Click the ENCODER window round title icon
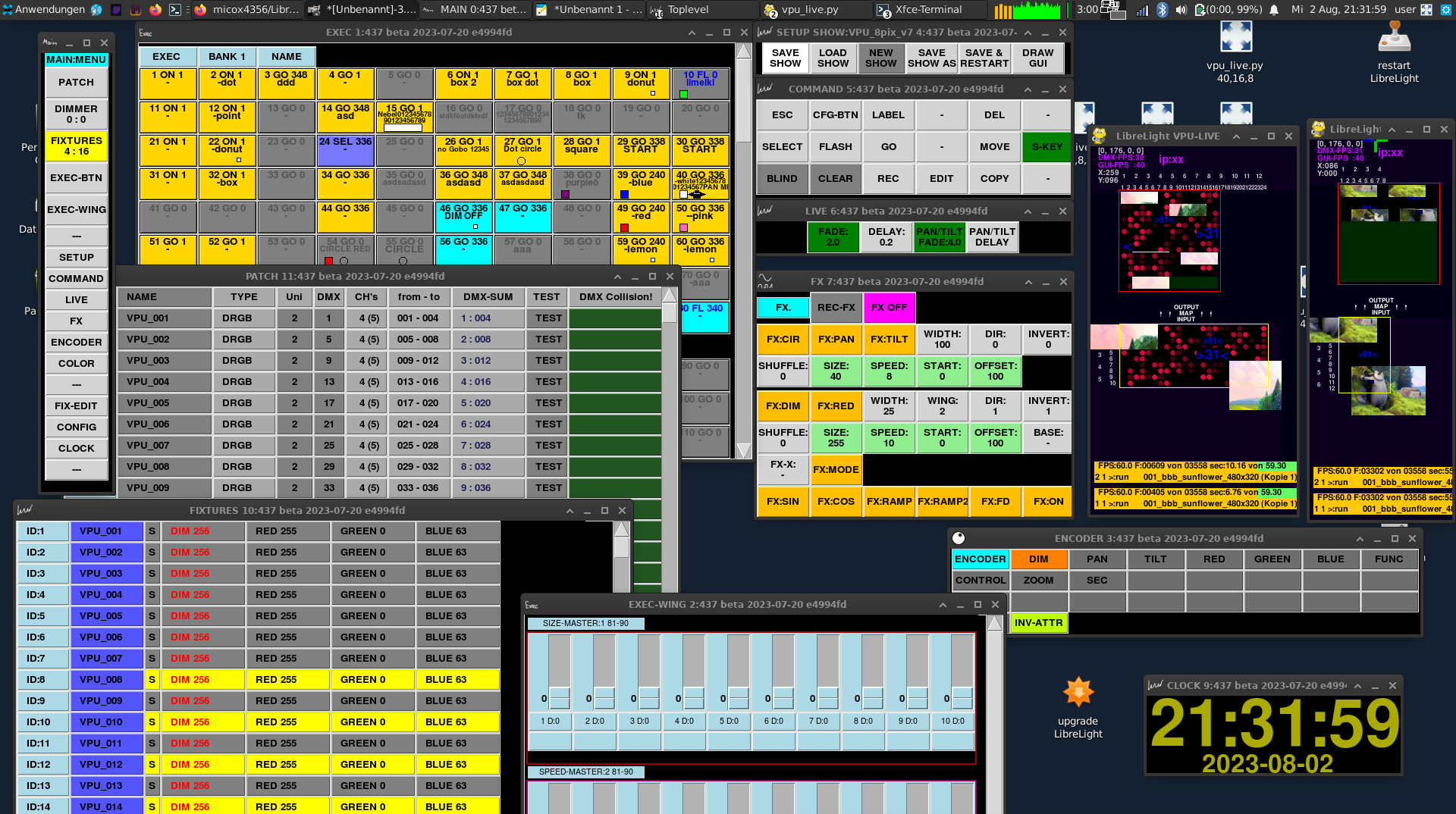The height and width of the screenshot is (814, 1456). [959, 538]
